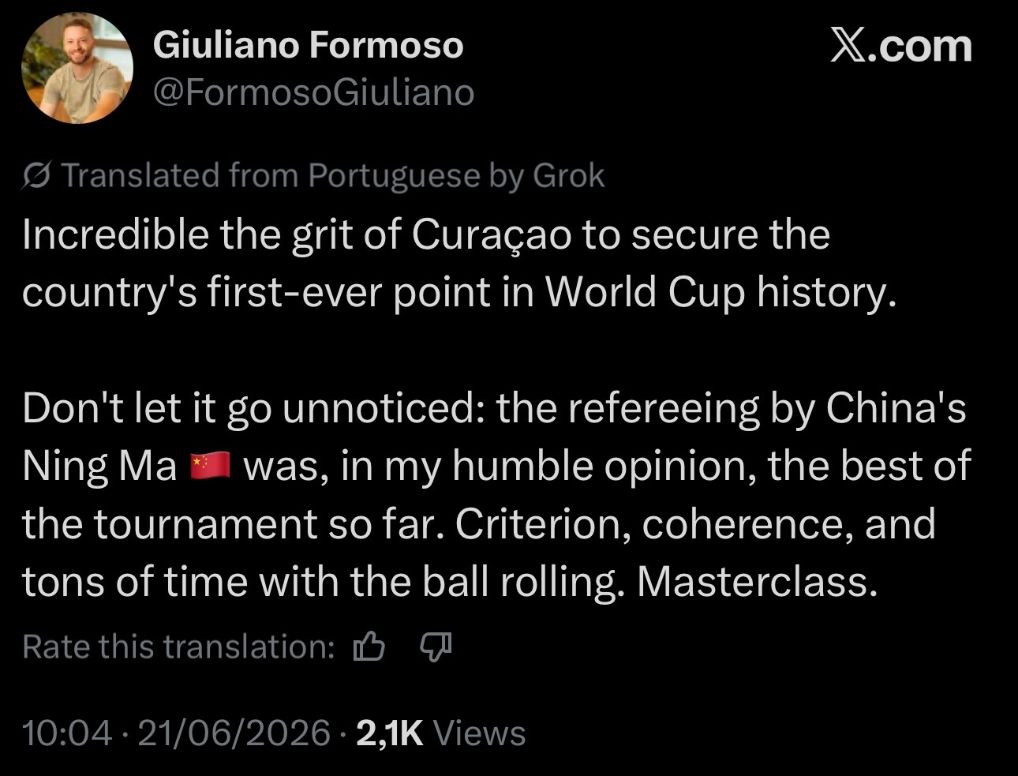Viewport: 1018px width, 776px height.
Task: Click the 10:04 post timestamp
Action: tap(67, 733)
